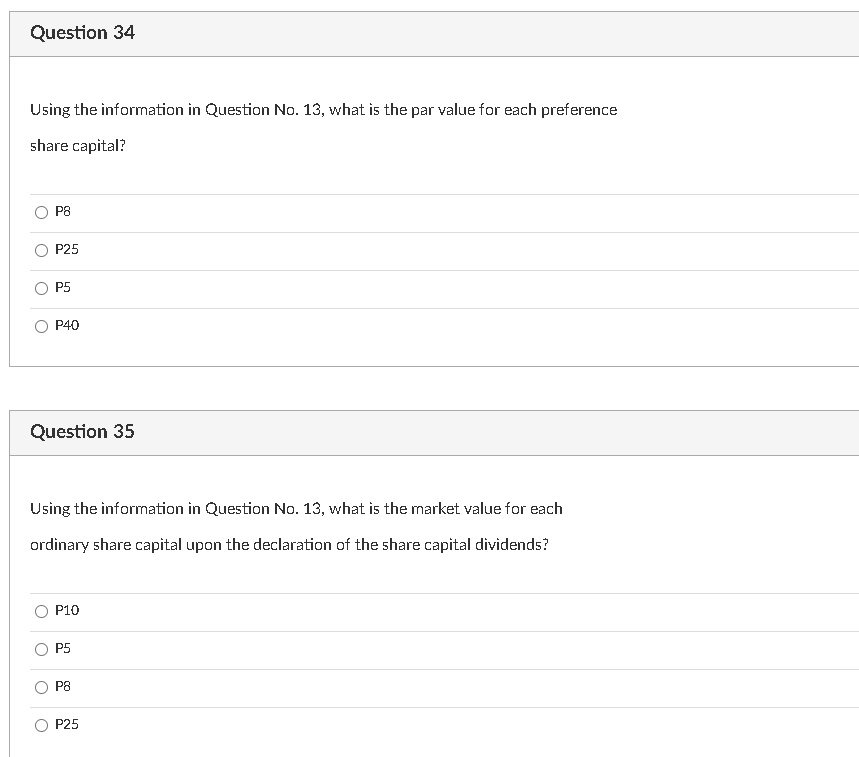Click the P5 answer row in Question 35
Image resolution: width=859 pixels, height=757 pixels.
300,649
